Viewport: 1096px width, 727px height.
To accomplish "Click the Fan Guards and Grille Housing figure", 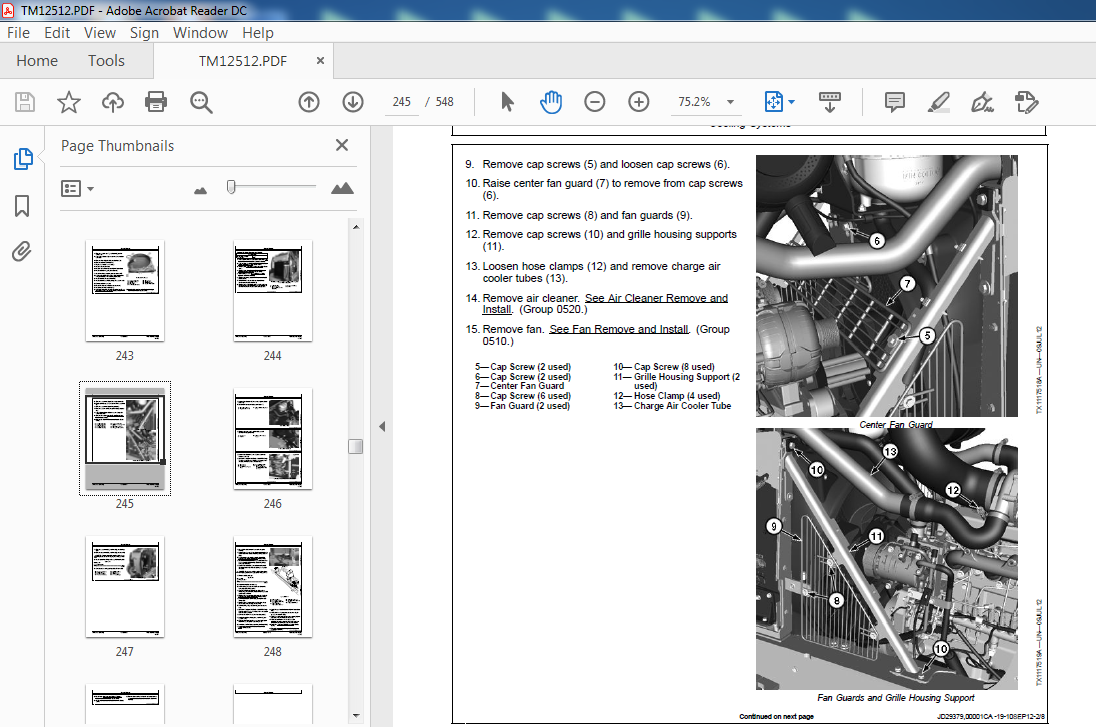I will tap(886, 559).
